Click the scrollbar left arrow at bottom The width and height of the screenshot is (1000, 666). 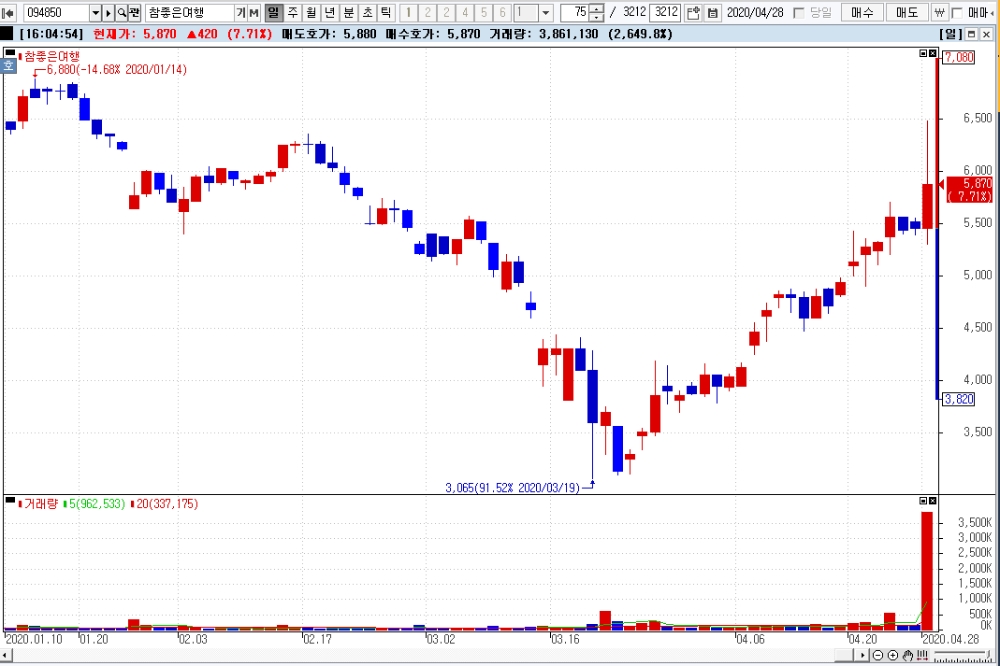(5, 655)
